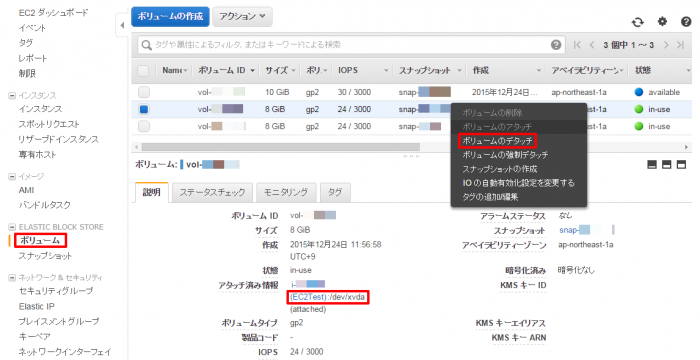Select the checkbox for the 10 GiB volume
Image resolution: width=700 pixels, height=360 pixels.
click(x=144, y=92)
